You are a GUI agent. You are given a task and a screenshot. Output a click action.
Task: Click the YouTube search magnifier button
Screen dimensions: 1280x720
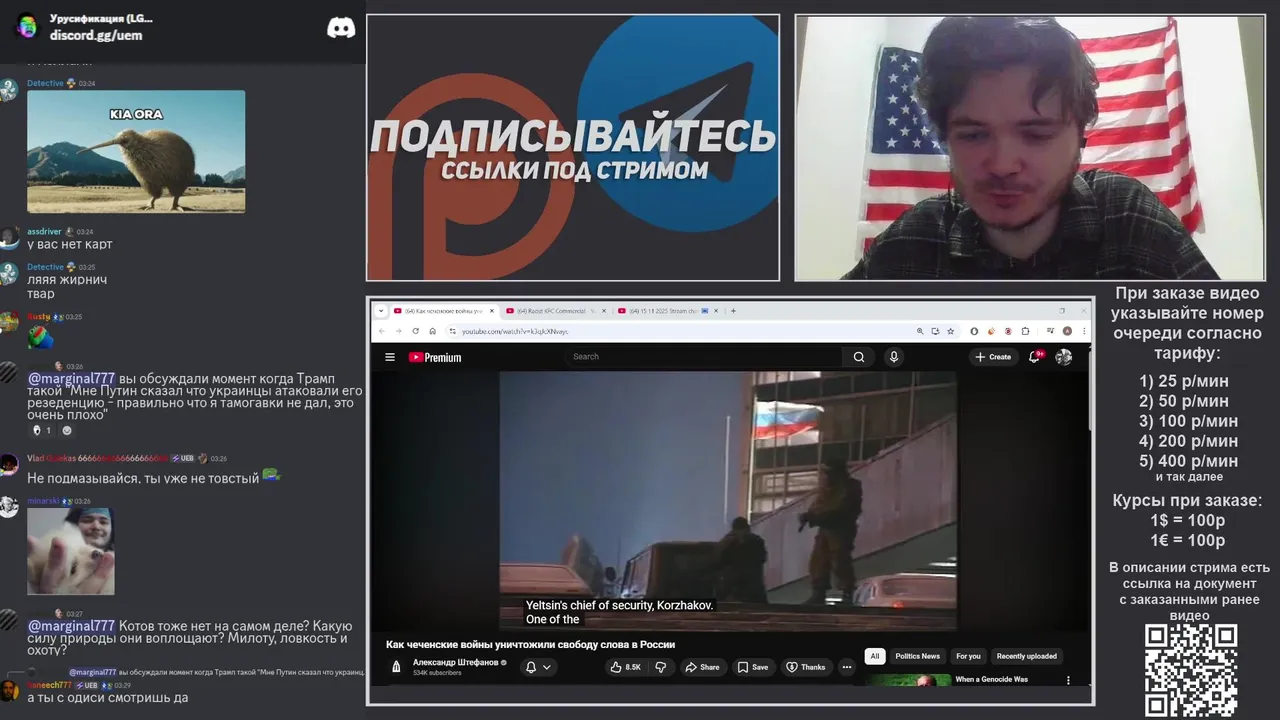[859, 357]
